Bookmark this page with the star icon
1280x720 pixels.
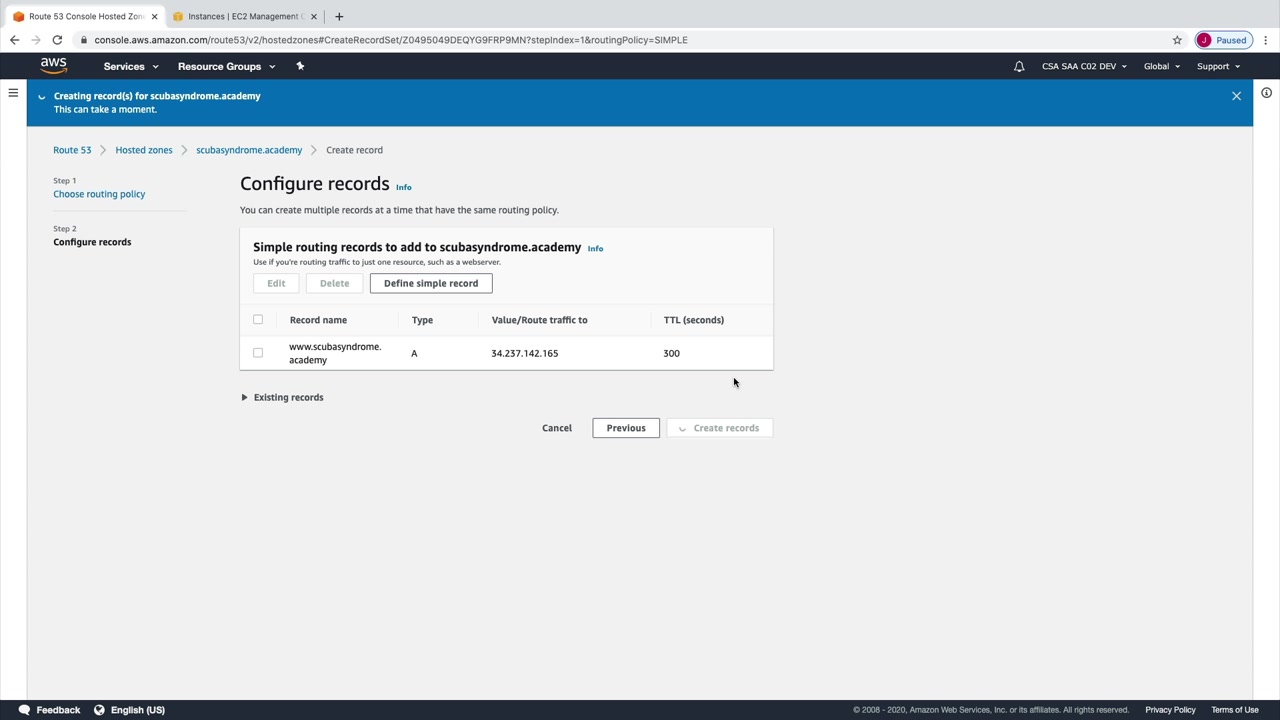click(1177, 40)
